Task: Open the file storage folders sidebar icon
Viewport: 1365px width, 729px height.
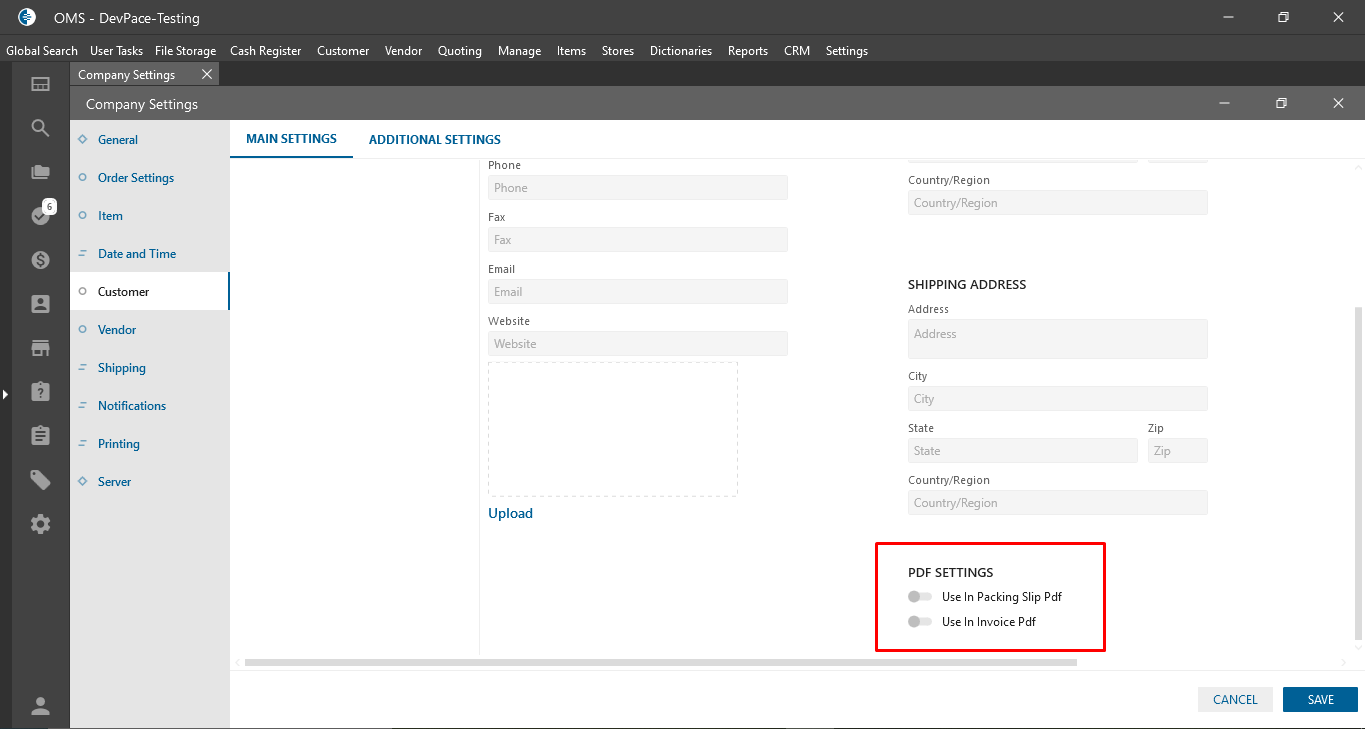Action: point(40,172)
